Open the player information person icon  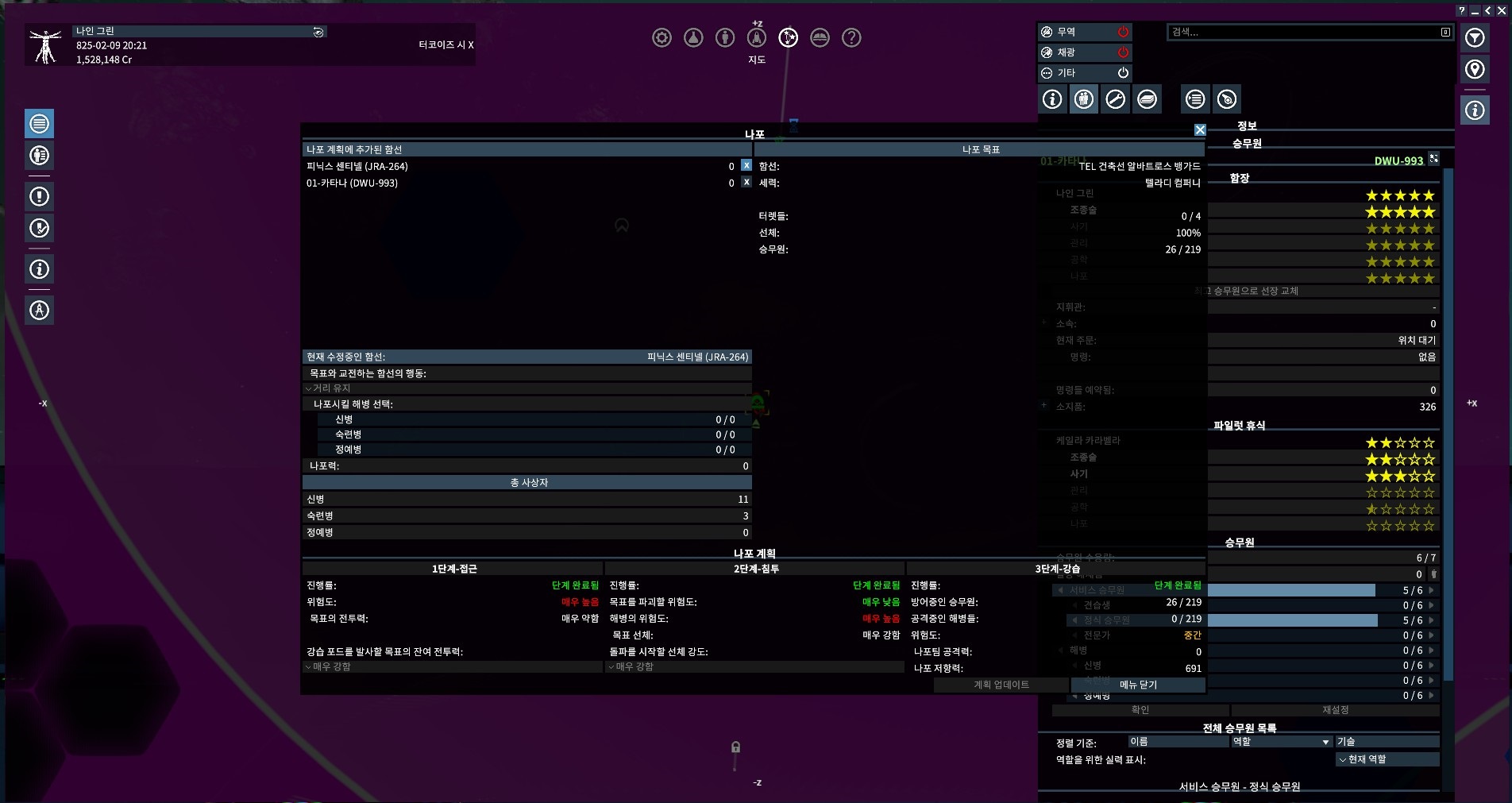(x=725, y=37)
